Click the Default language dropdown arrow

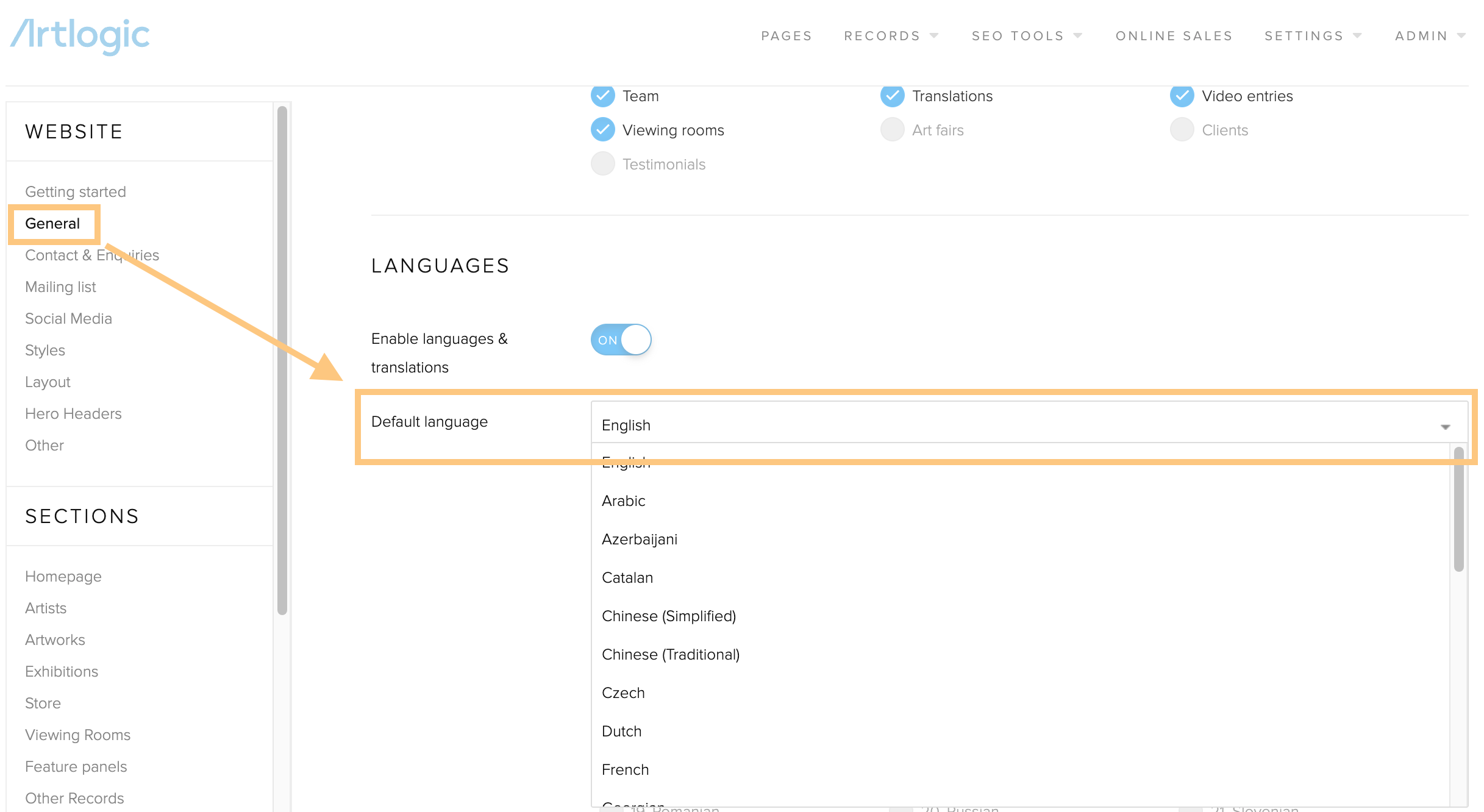[1445, 427]
